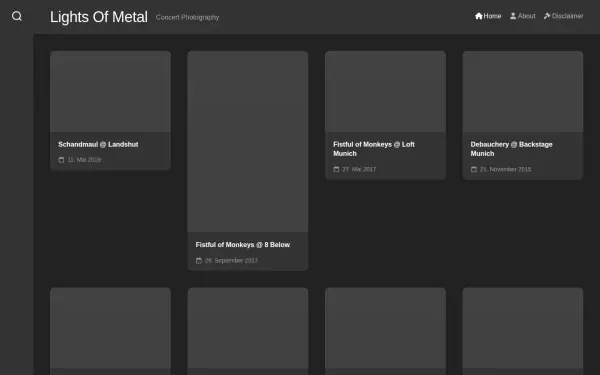Open Schandmaul @ Landshut post title
Screen dimensions: 600x375
point(98,145)
